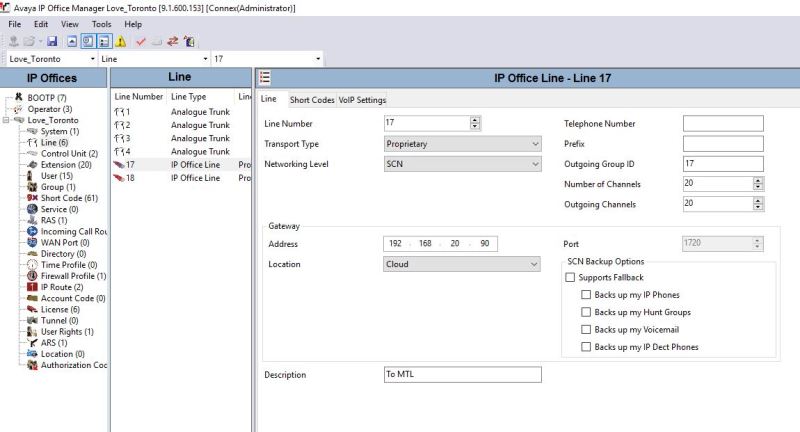Select ARS (1) tree node
Viewport: 800px width, 432px height.
54,343
